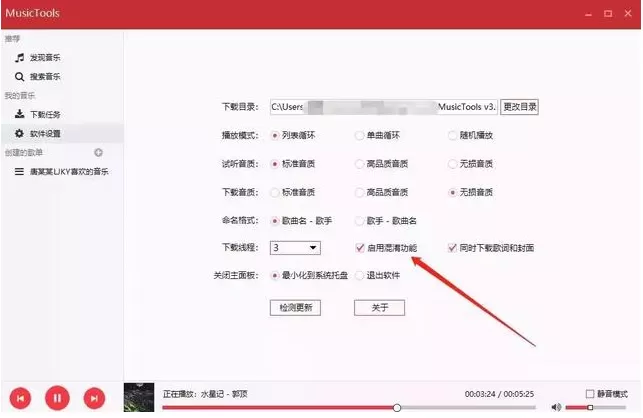This screenshot has height=418, width=643.
Task: Click the plus icon next to 创建的歌单
Action: [98, 153]
